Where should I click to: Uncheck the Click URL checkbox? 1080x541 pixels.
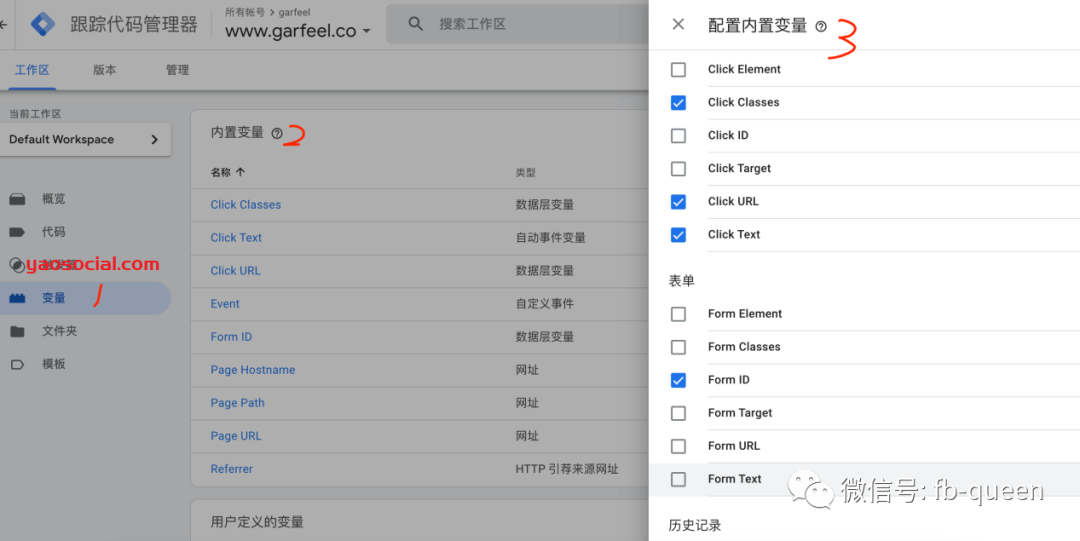tap(678, 202)
